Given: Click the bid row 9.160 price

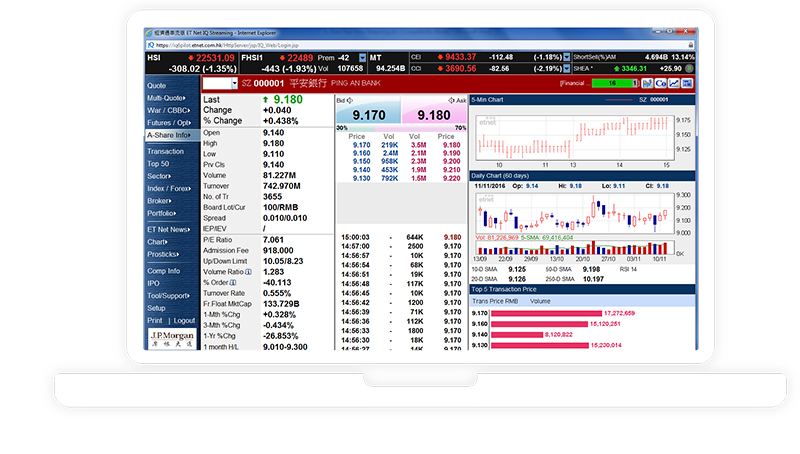Looking at the screenshot, I should tap(361, 153).
